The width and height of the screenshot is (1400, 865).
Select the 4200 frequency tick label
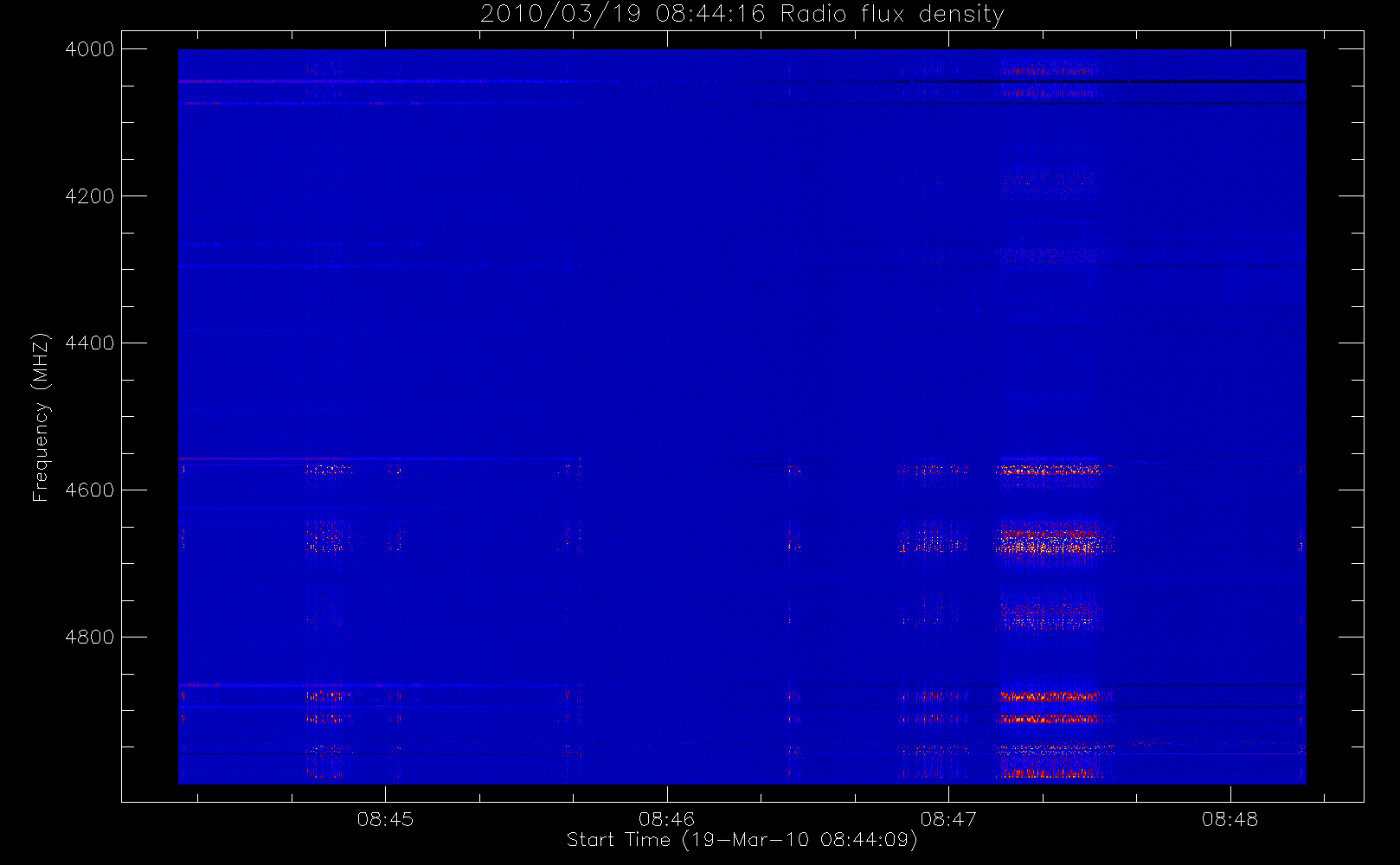pyautogui.click(x=90, y=196)
